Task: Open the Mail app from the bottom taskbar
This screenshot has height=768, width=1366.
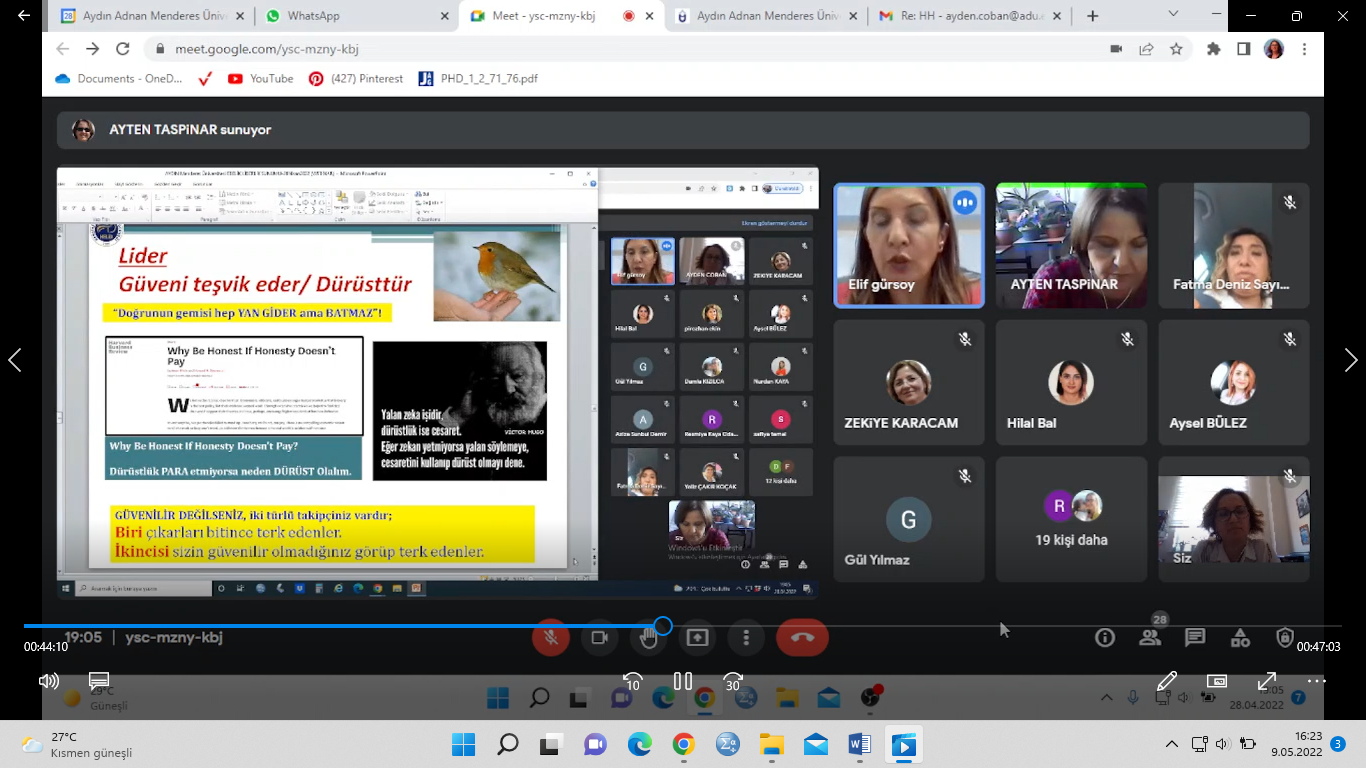Action: [815, 744]
